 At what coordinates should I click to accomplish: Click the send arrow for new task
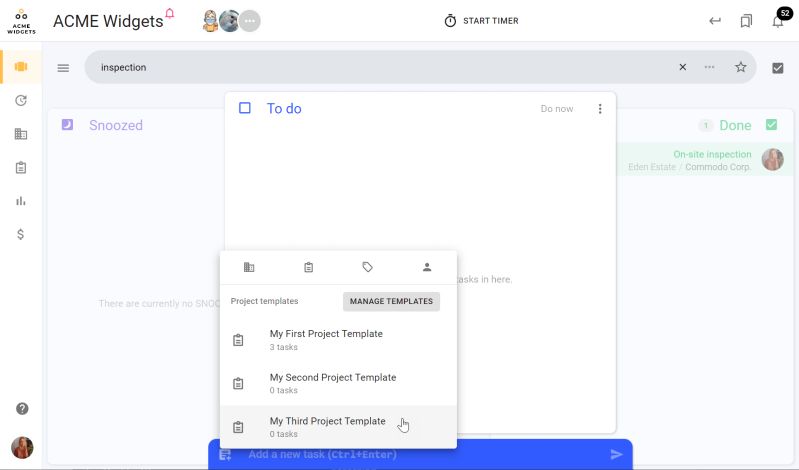point(617,454)
